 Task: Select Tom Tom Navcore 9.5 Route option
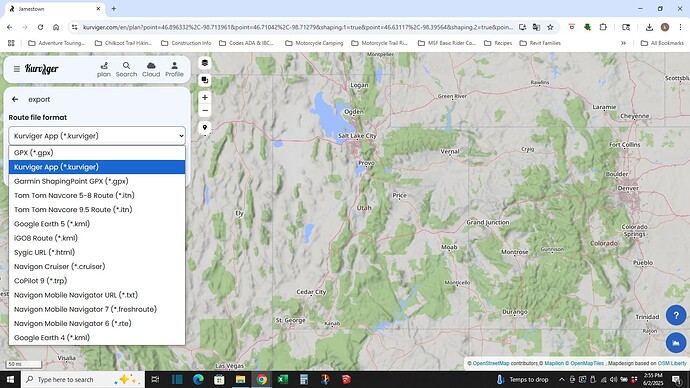pyautogui.click(x=97, y=209)
